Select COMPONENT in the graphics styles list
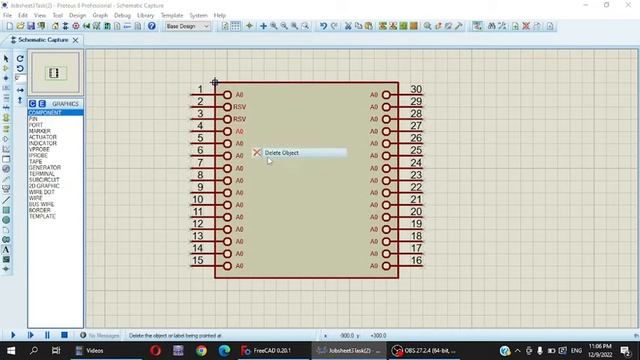 56,112
